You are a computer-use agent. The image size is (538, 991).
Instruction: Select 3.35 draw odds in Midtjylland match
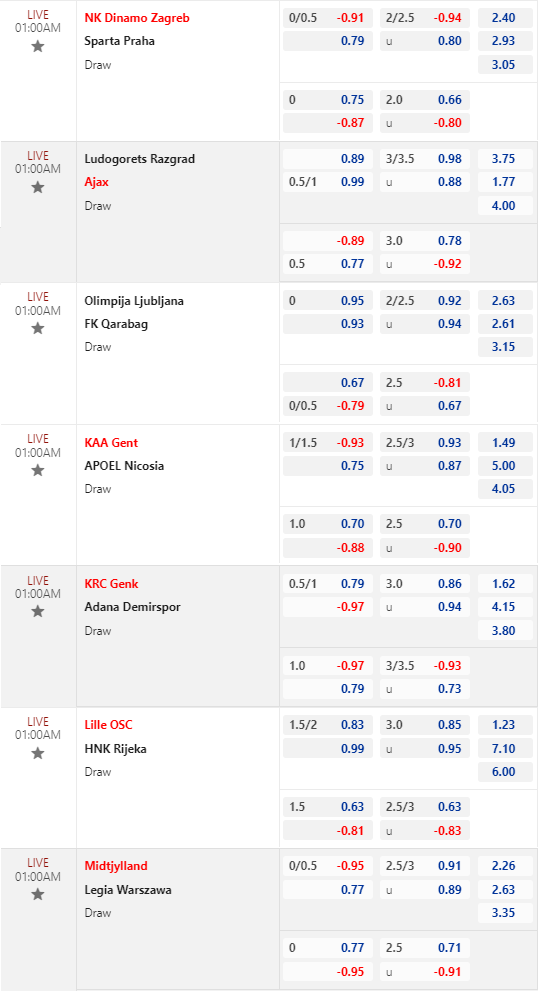coord(505,913)
